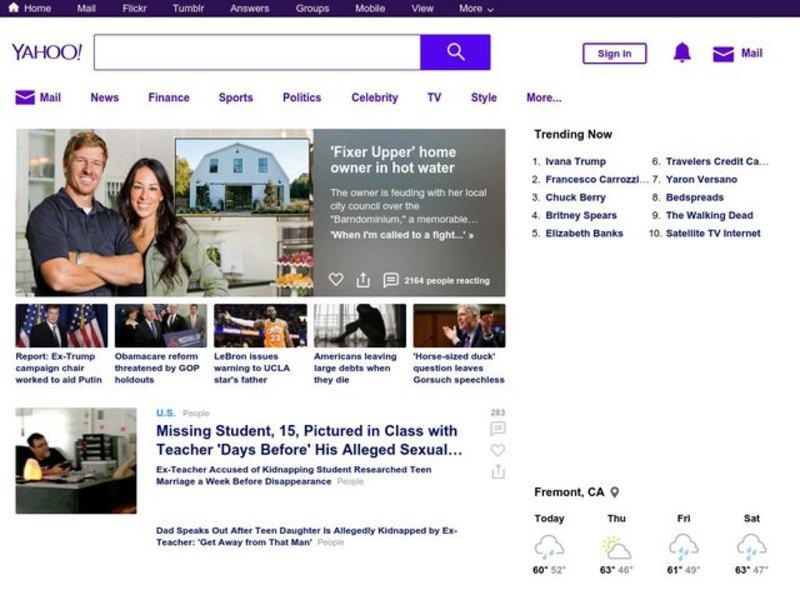This screenshot has width=800, height=600.
Task: Like the Missing Student article heart
Action: click(498, 450)
